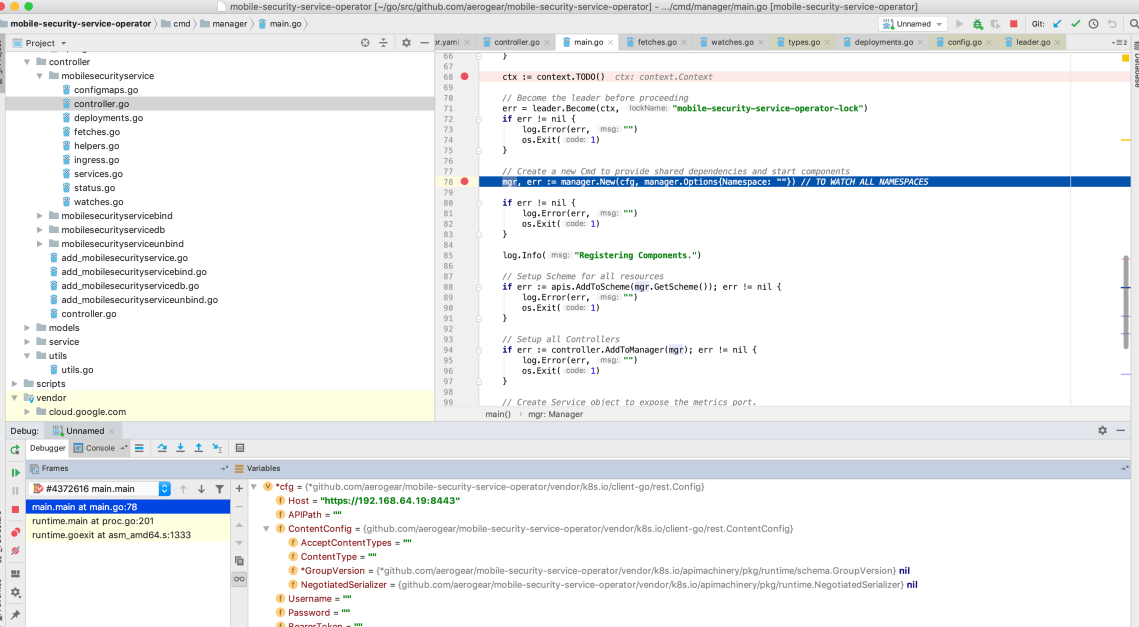The width and height of the screenshot is (1139, 627).
Task: Click Step Over in debugger toolbar
Action: [x=162, y=448]
